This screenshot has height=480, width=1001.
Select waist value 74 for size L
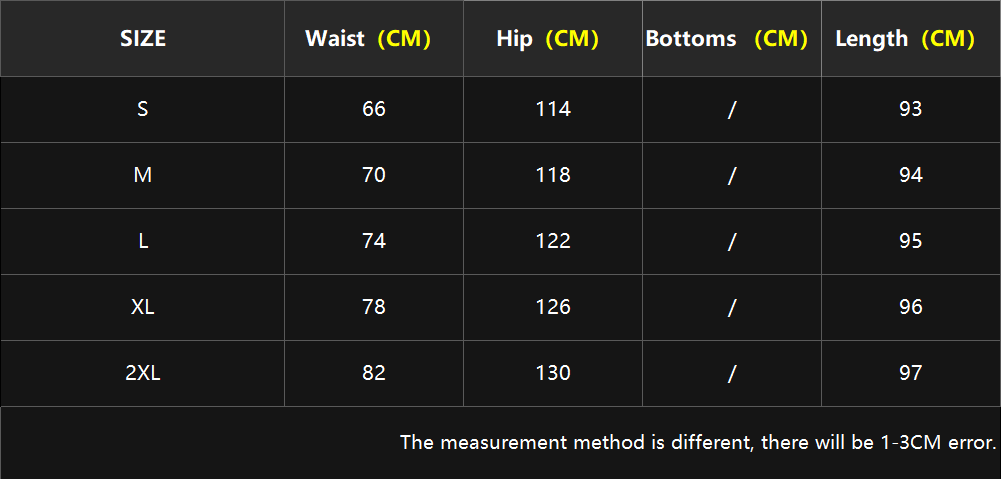pyautogui.click(x=373, y=241)
